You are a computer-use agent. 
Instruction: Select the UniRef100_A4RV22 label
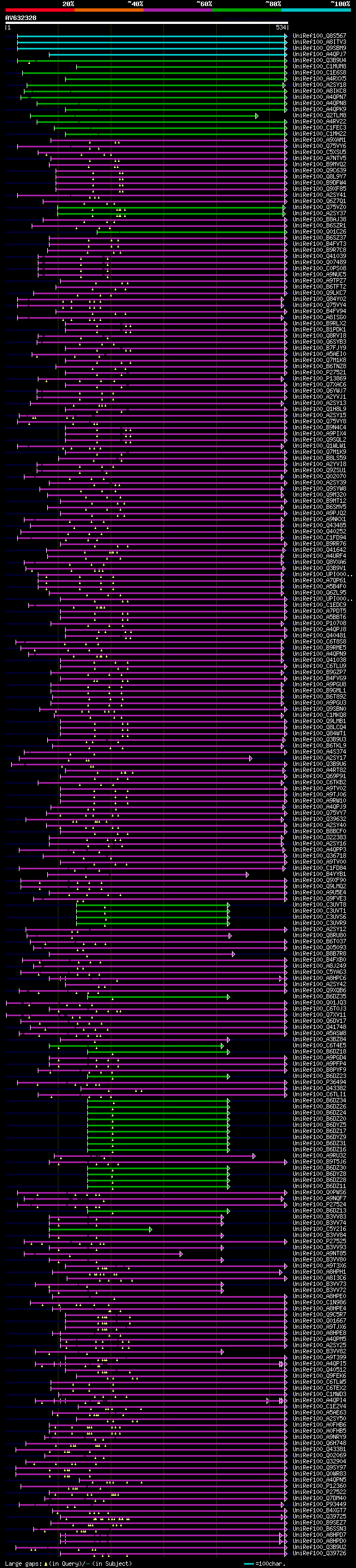tap(319, 122)
